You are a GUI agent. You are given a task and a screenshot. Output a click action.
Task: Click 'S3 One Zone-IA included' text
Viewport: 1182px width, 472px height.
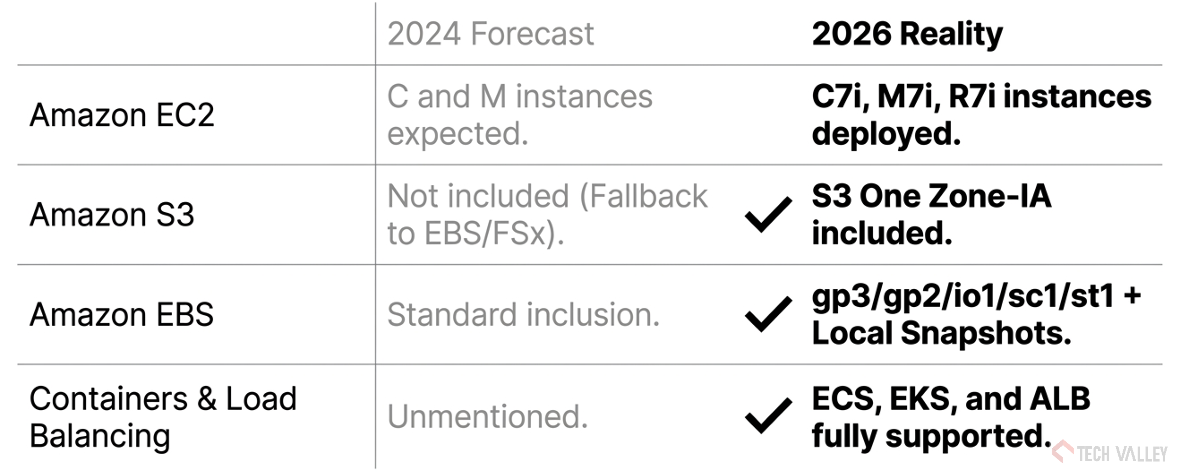tap(932, 215)
